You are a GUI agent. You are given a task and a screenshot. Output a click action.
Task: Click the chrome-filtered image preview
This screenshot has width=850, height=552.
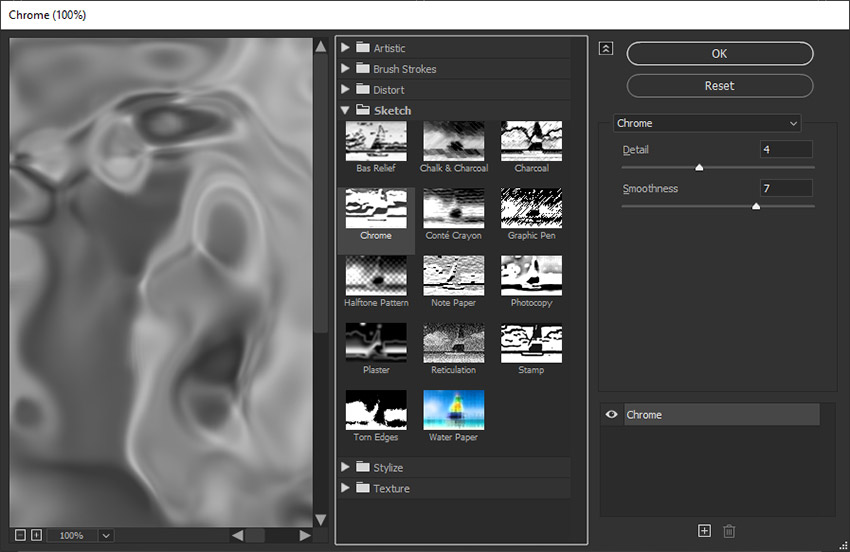pyautogui.click(x=161, y=282)
